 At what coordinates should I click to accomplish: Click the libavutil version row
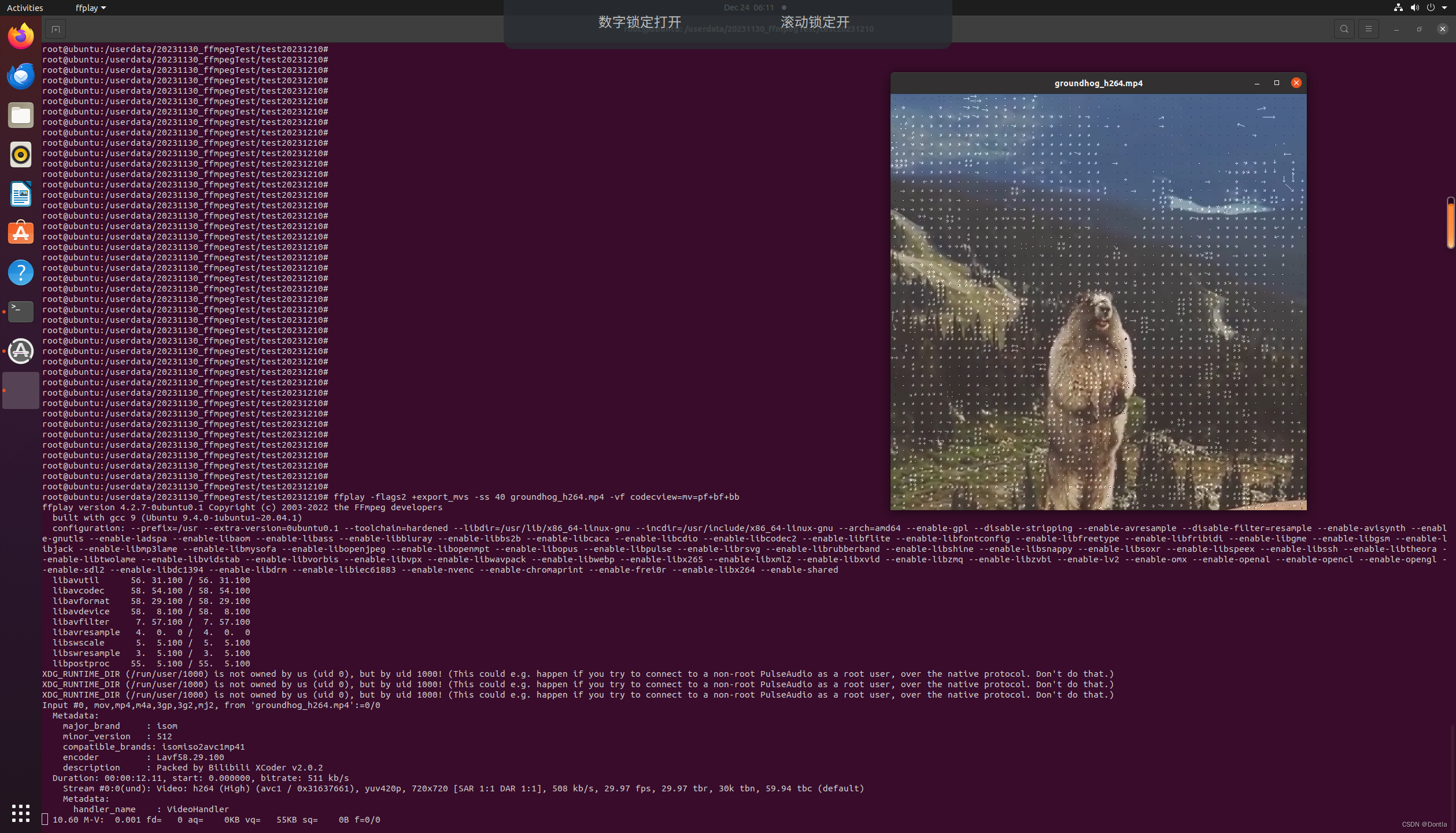[151, 580]
